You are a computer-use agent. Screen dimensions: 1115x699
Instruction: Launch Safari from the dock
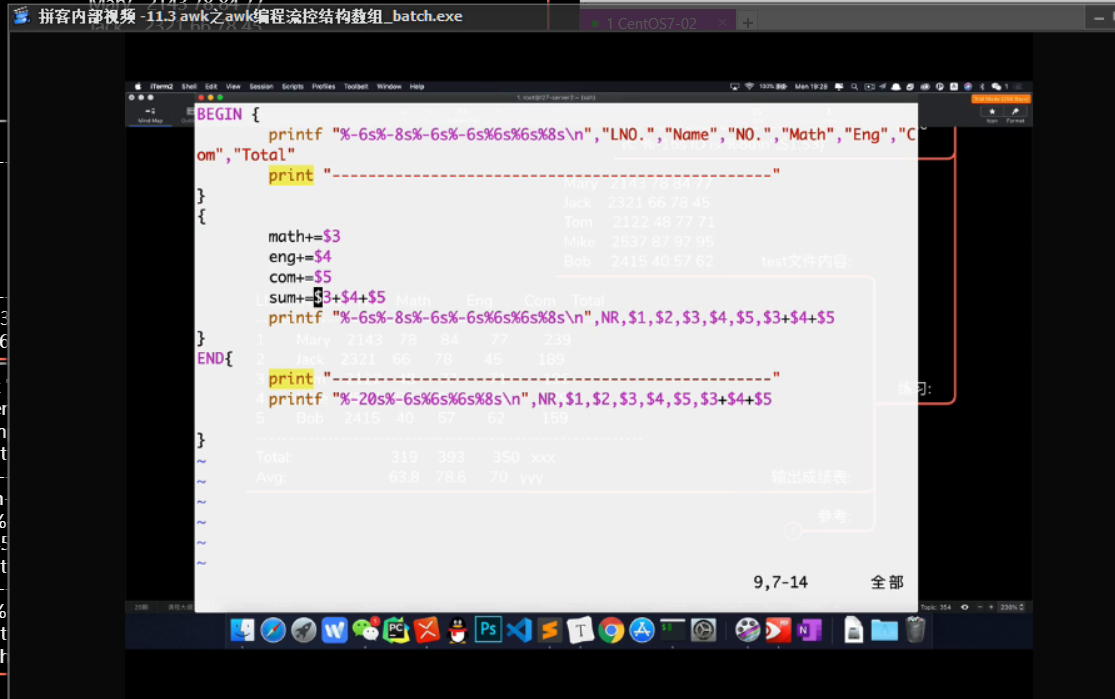[272, 630]
